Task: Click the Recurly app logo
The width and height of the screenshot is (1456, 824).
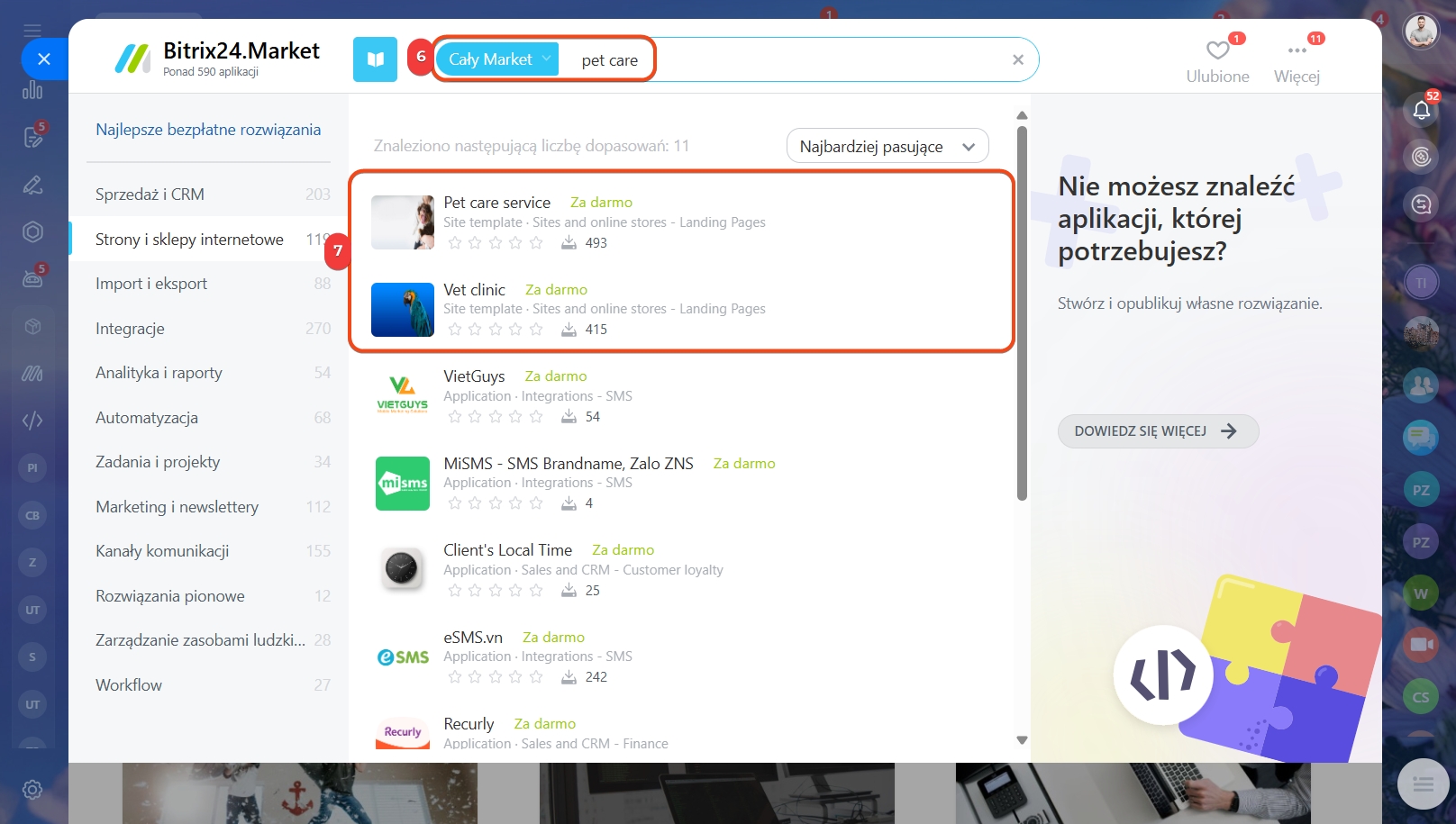Action: [x=403, y=734]
